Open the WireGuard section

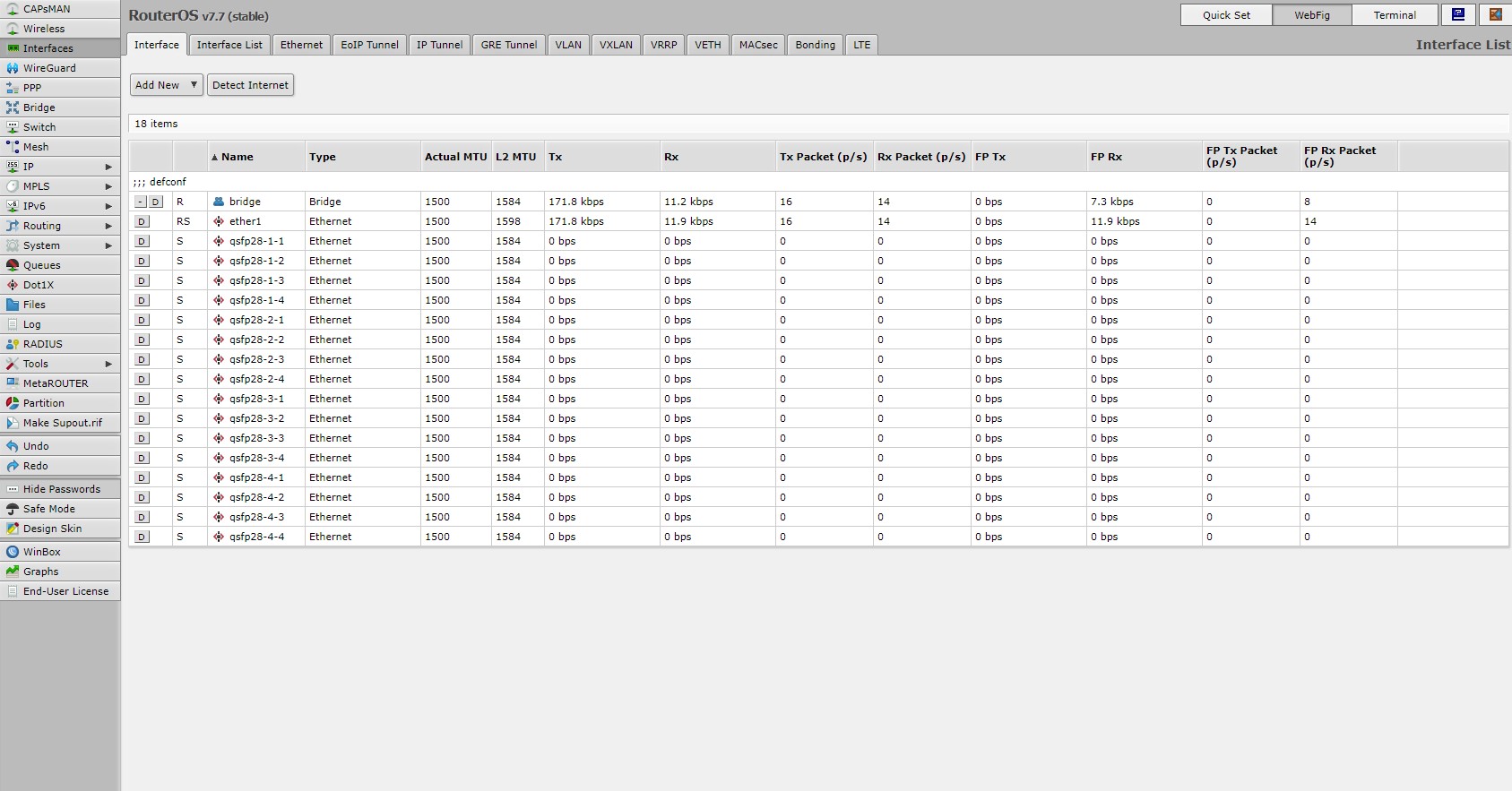[60, 68]
